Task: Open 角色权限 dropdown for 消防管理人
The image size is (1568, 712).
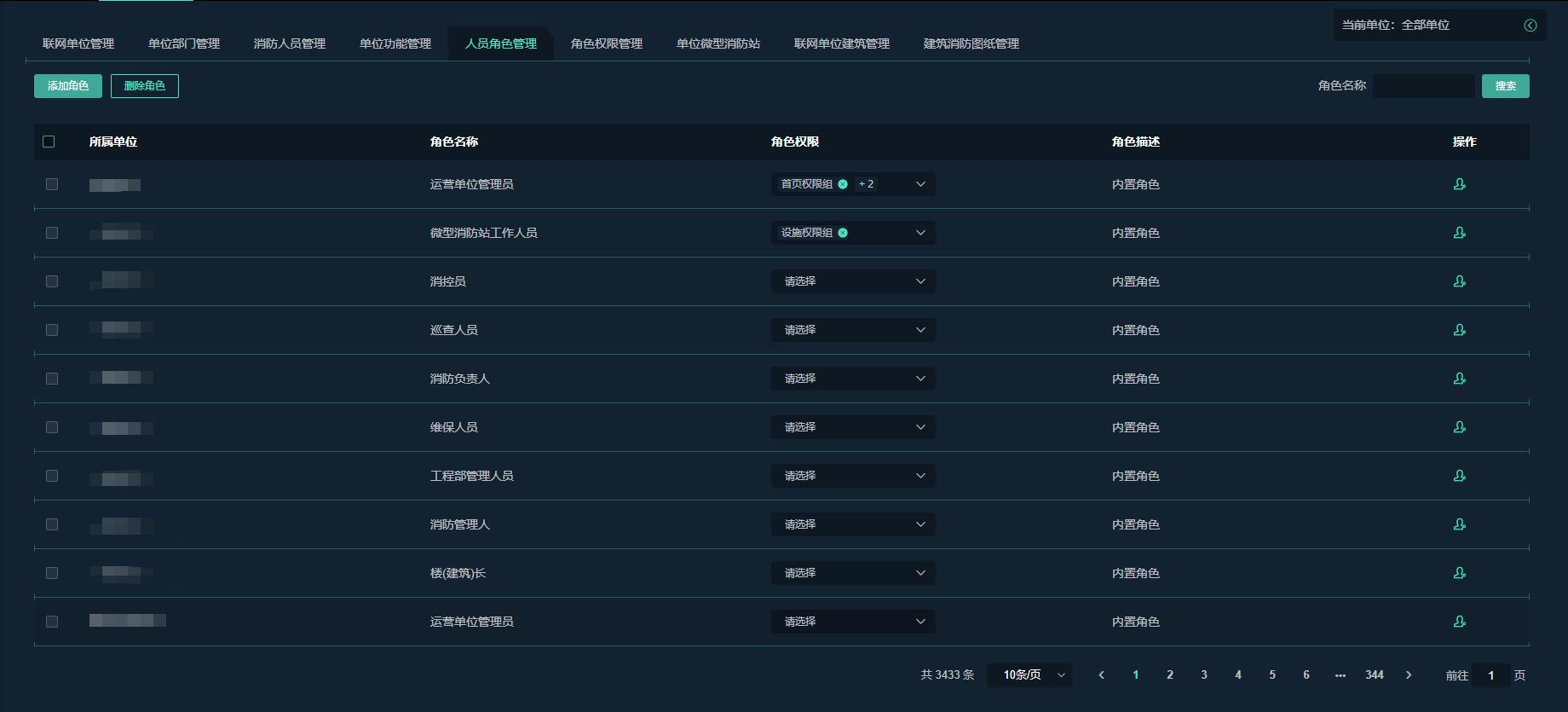Action: click(x=853, y=524)
